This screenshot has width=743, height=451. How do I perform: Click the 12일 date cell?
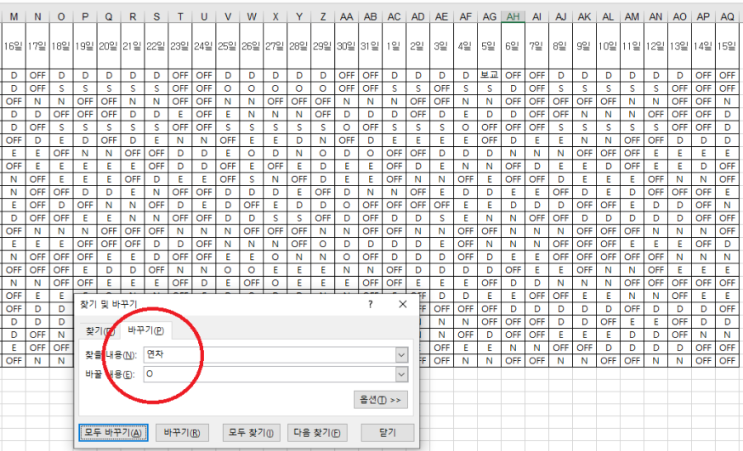656,46
